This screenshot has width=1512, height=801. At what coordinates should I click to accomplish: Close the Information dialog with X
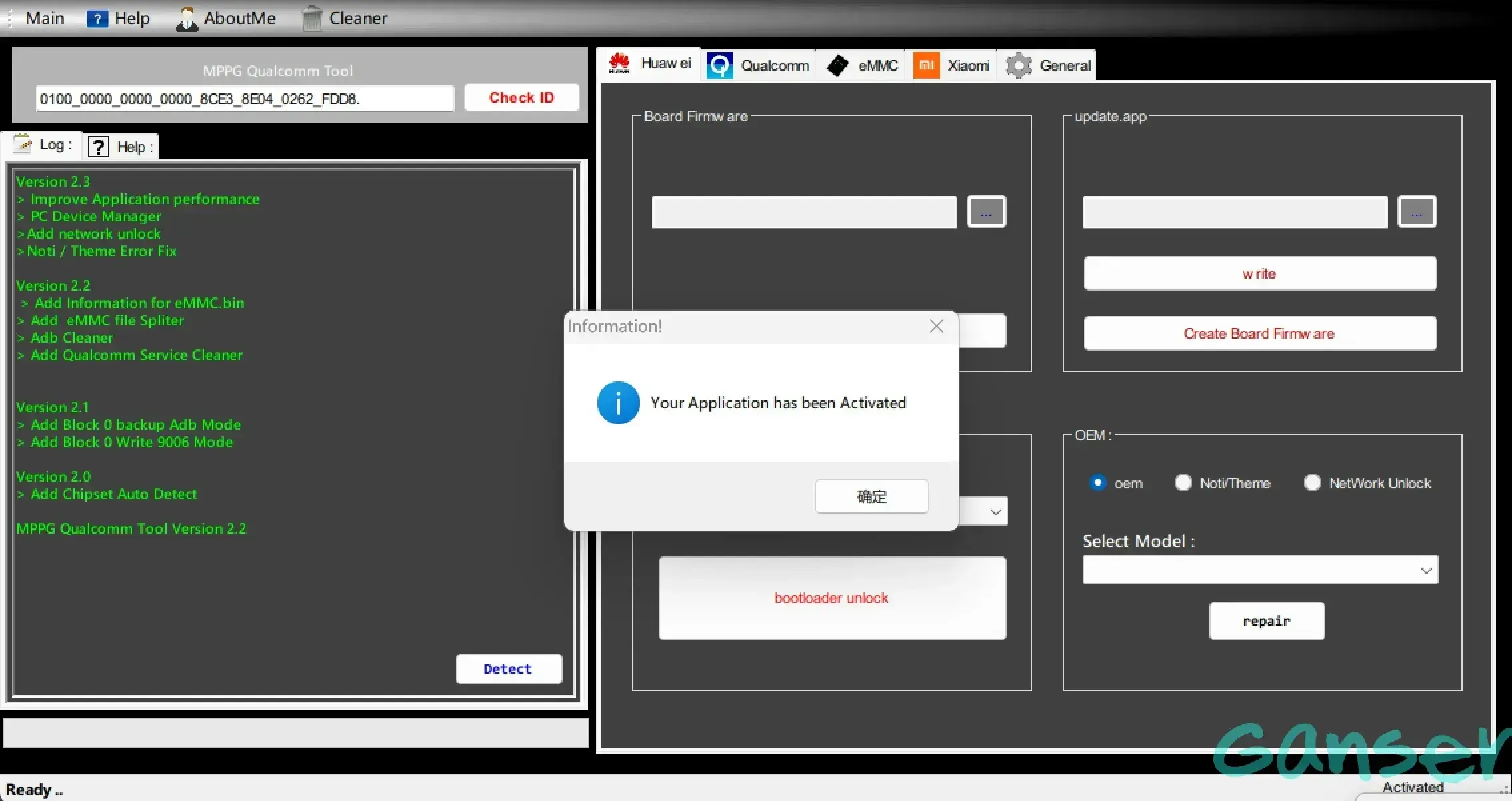936,326
